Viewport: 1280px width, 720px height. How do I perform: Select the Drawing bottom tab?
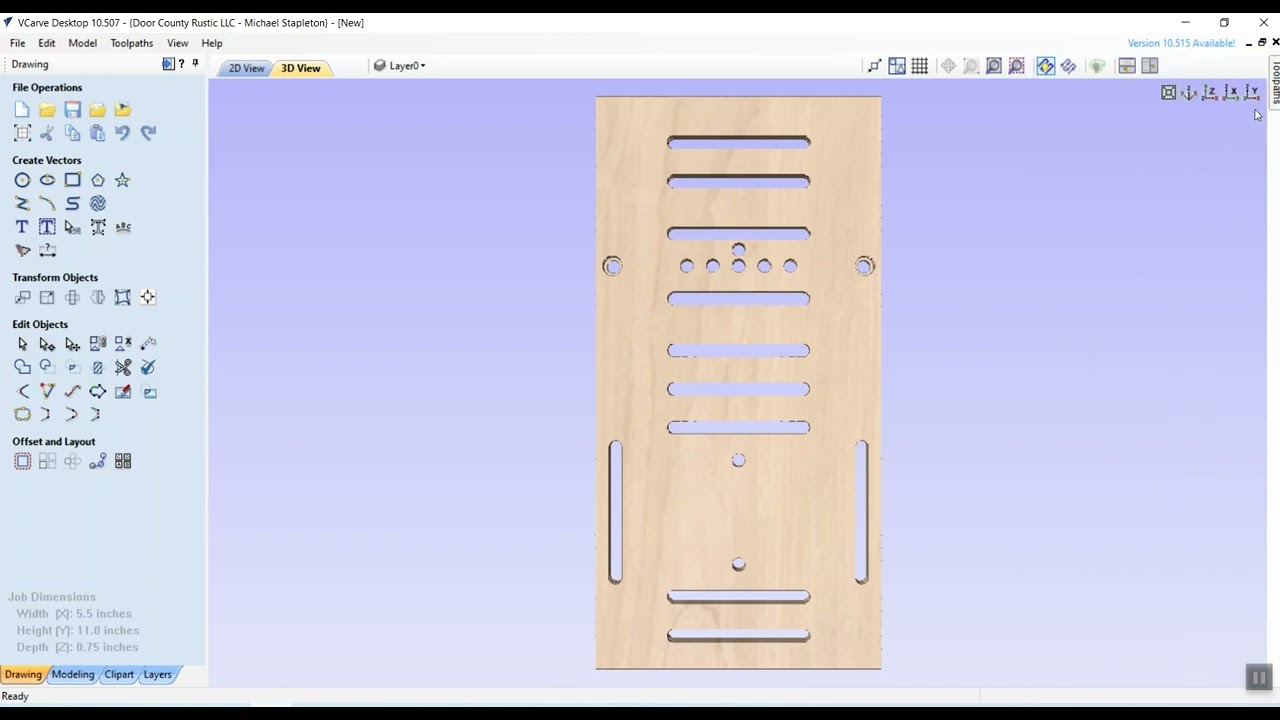pyautogui.click(x=23, y=674)
